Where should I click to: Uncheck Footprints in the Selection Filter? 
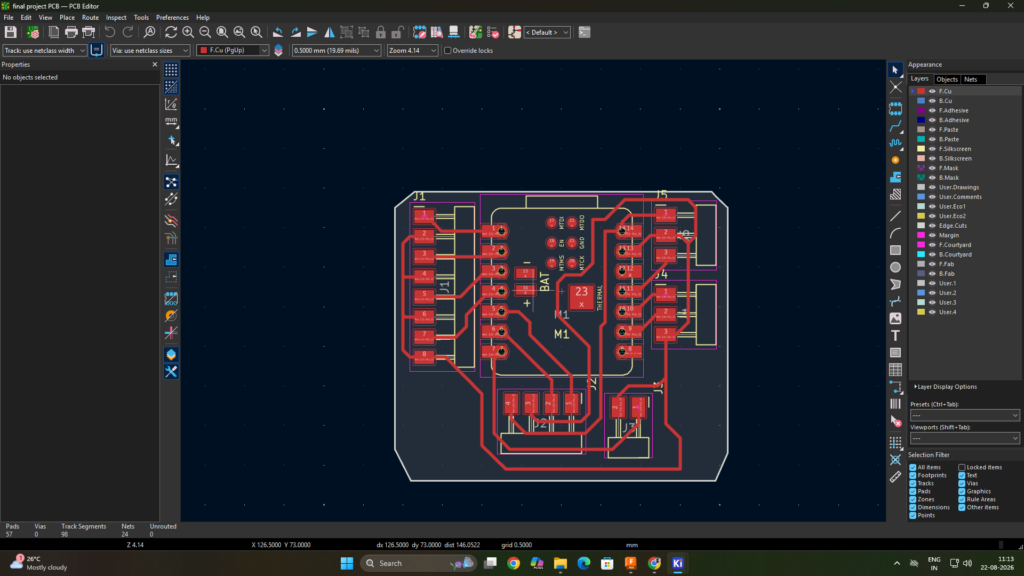pyautogui.click(x=913, y=475)
